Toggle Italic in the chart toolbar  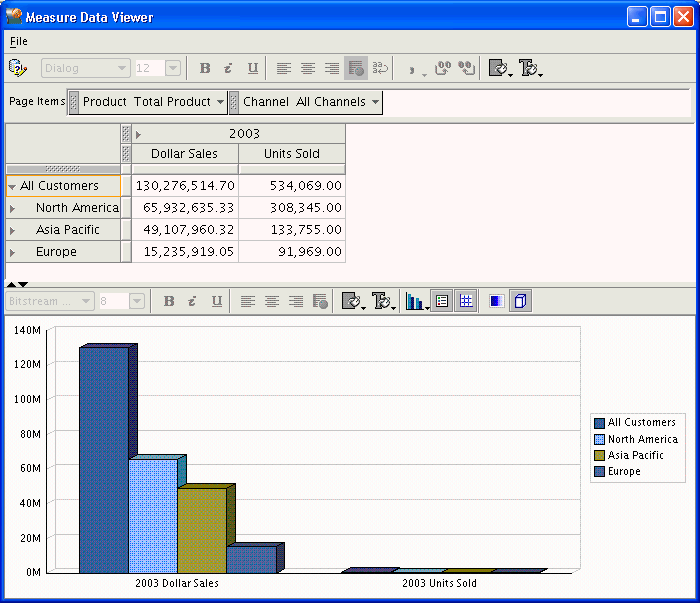pos(192,301)
